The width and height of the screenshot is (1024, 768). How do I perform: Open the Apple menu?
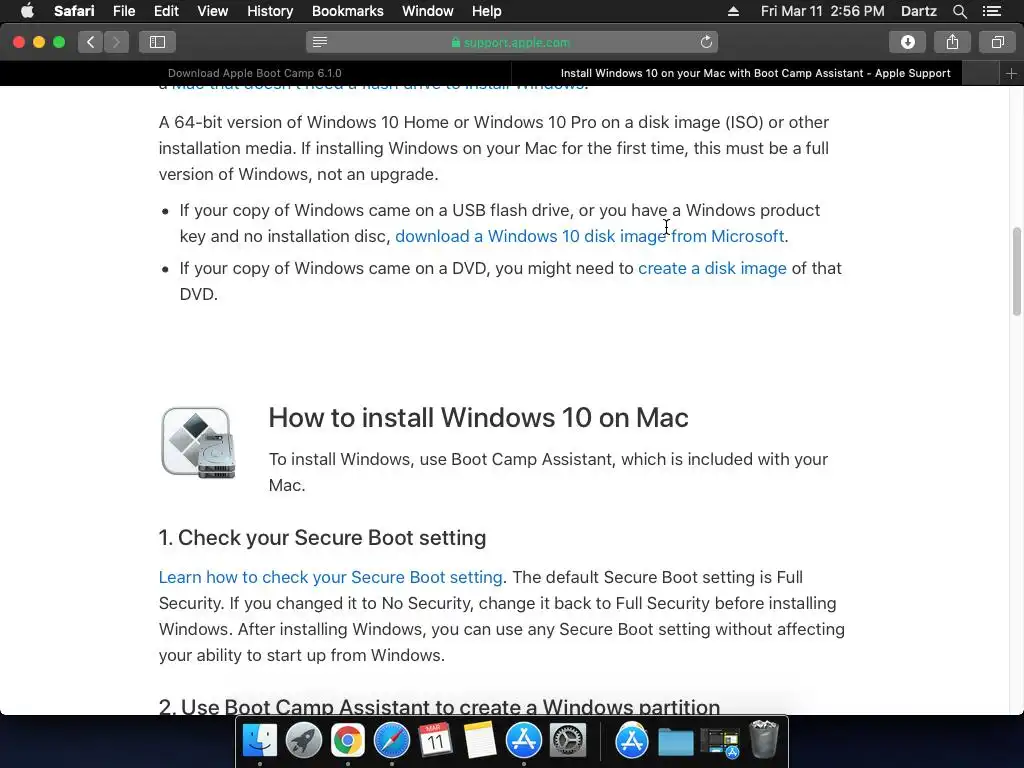(x=27, y=11)
